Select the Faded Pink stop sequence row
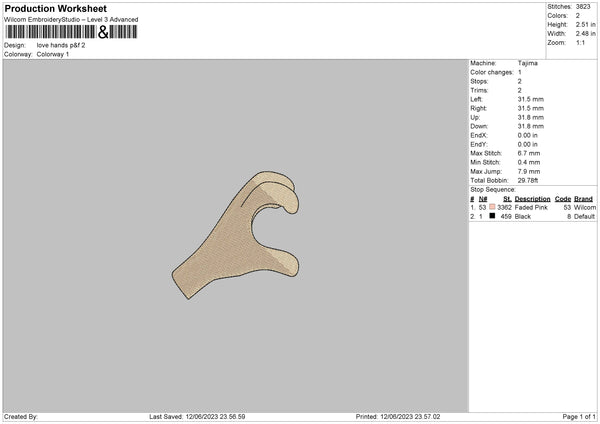600x424 pixels. click(533, 207)
